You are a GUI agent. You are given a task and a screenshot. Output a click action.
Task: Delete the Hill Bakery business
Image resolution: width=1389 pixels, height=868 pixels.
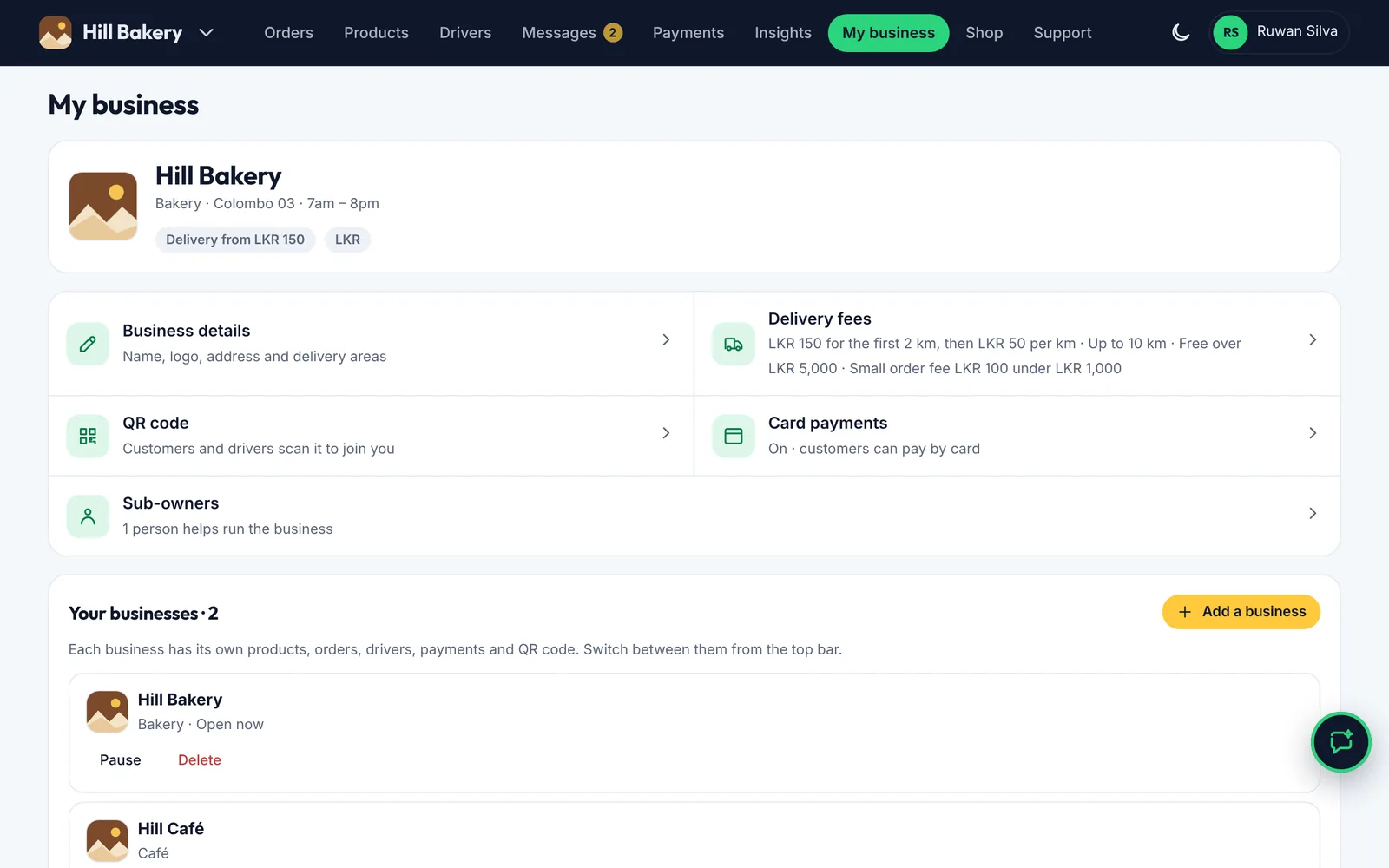point(200,760)
